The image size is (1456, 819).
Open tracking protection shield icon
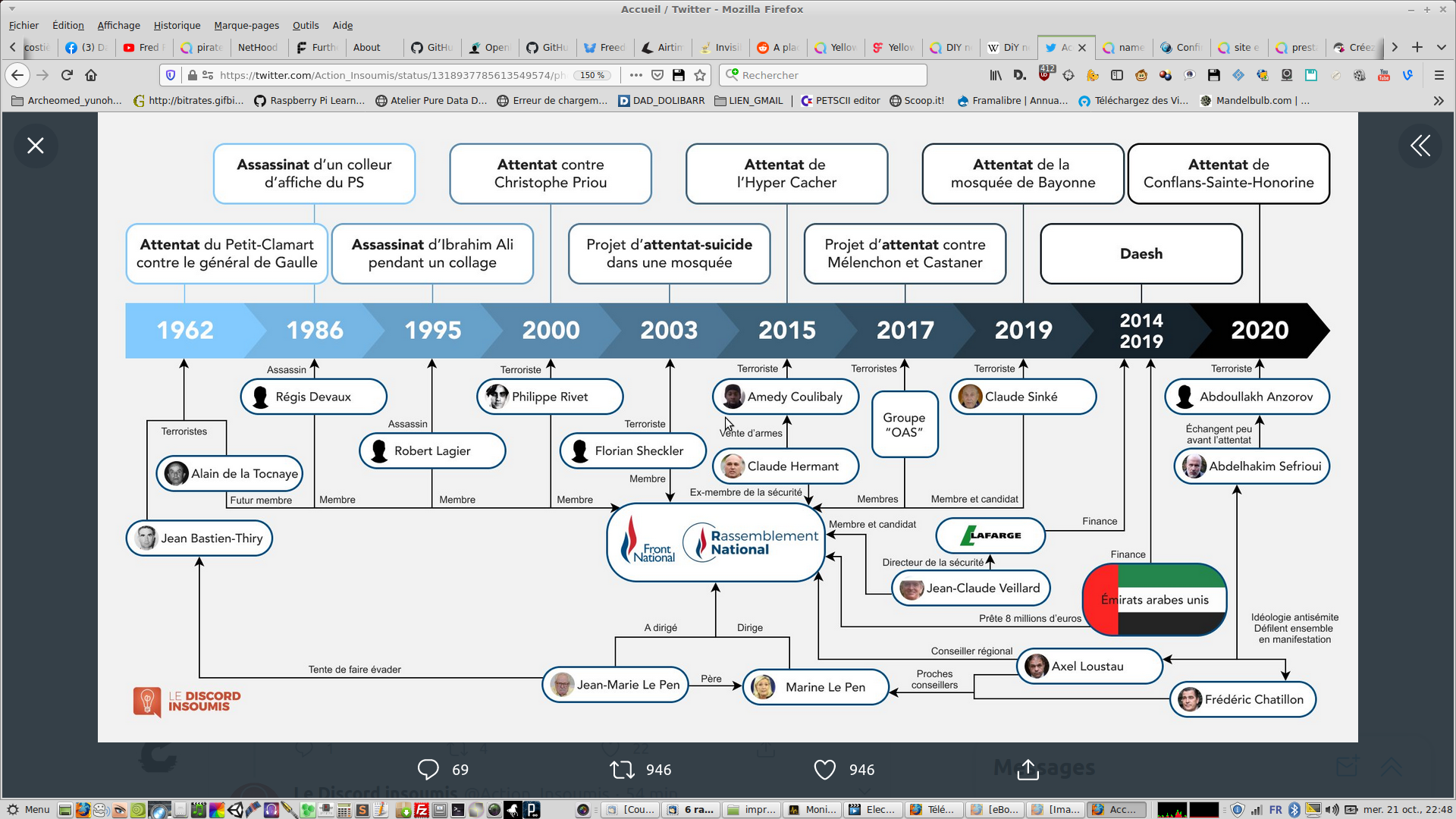pos(171,75)
